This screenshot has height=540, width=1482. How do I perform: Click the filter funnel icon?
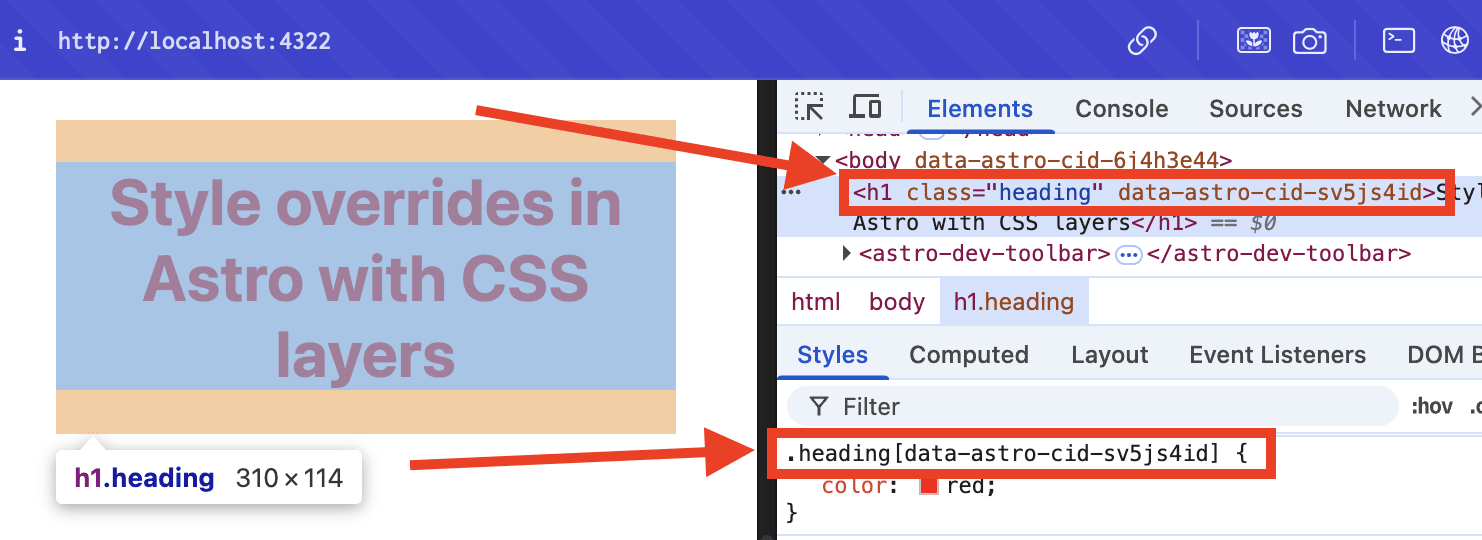point(819,406)
